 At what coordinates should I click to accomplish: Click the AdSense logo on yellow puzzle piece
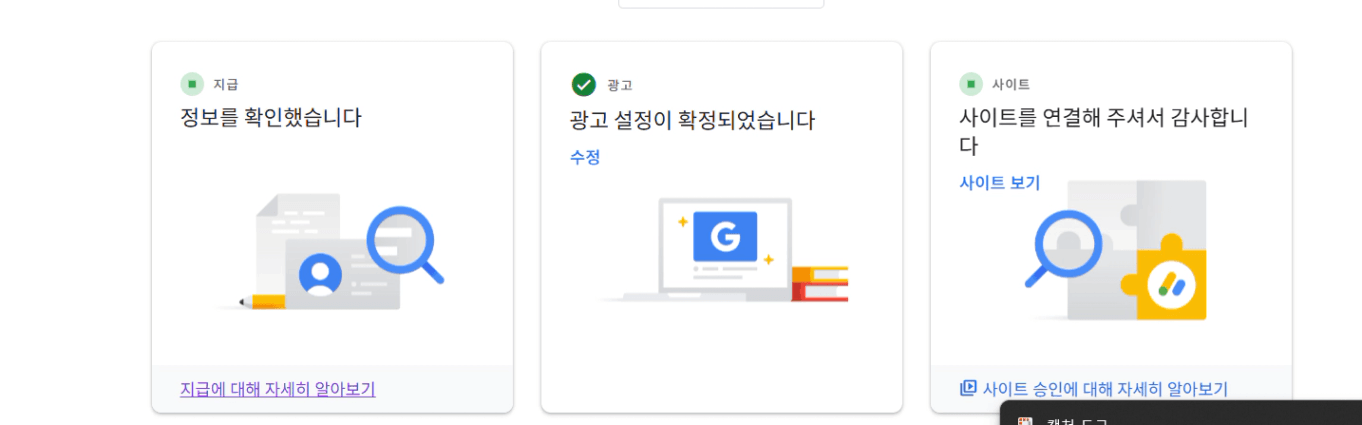[x=1171, y=283]
